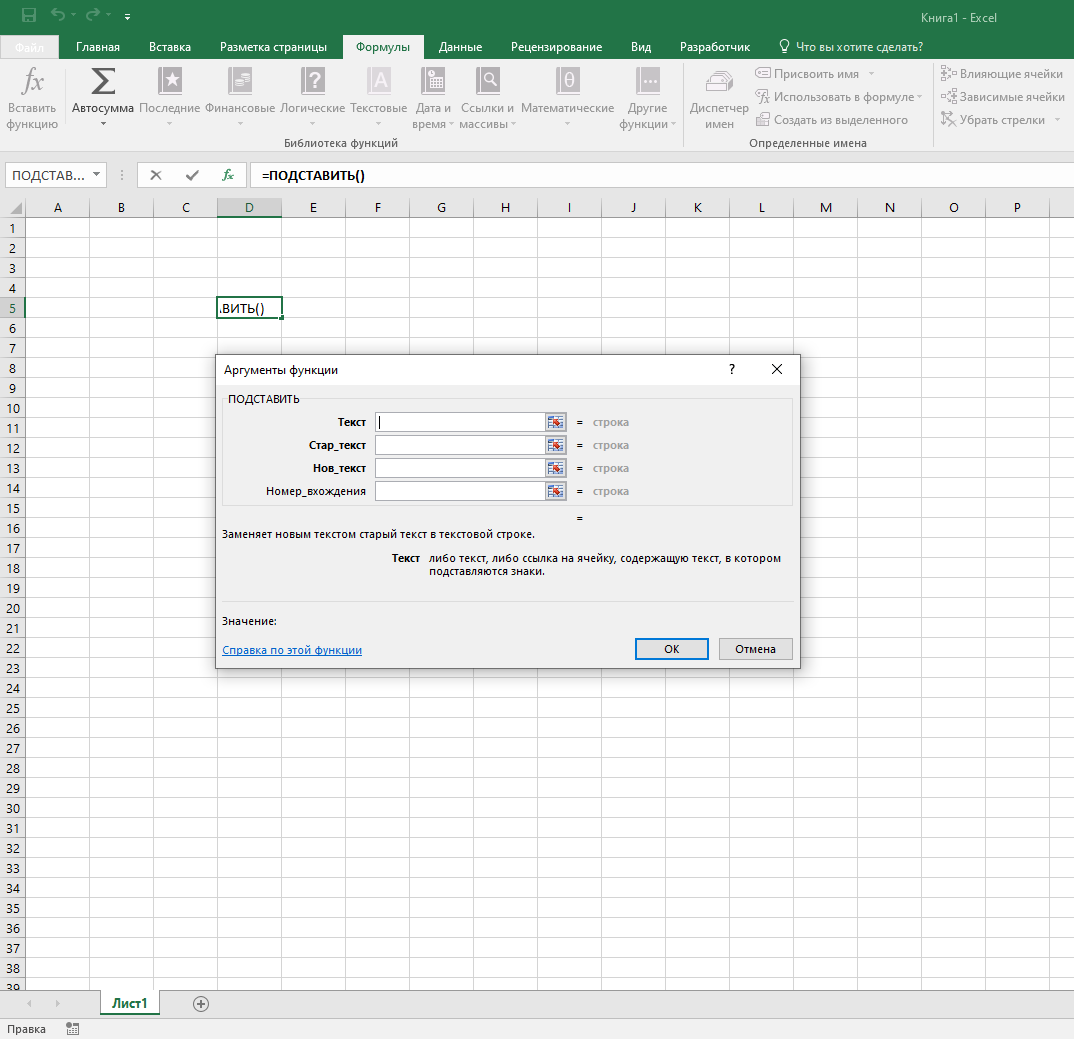Switch to the Данные tab
The height and width of the screenshot is (1039, 1074).
pyautogui.click(x=460, y=47)
